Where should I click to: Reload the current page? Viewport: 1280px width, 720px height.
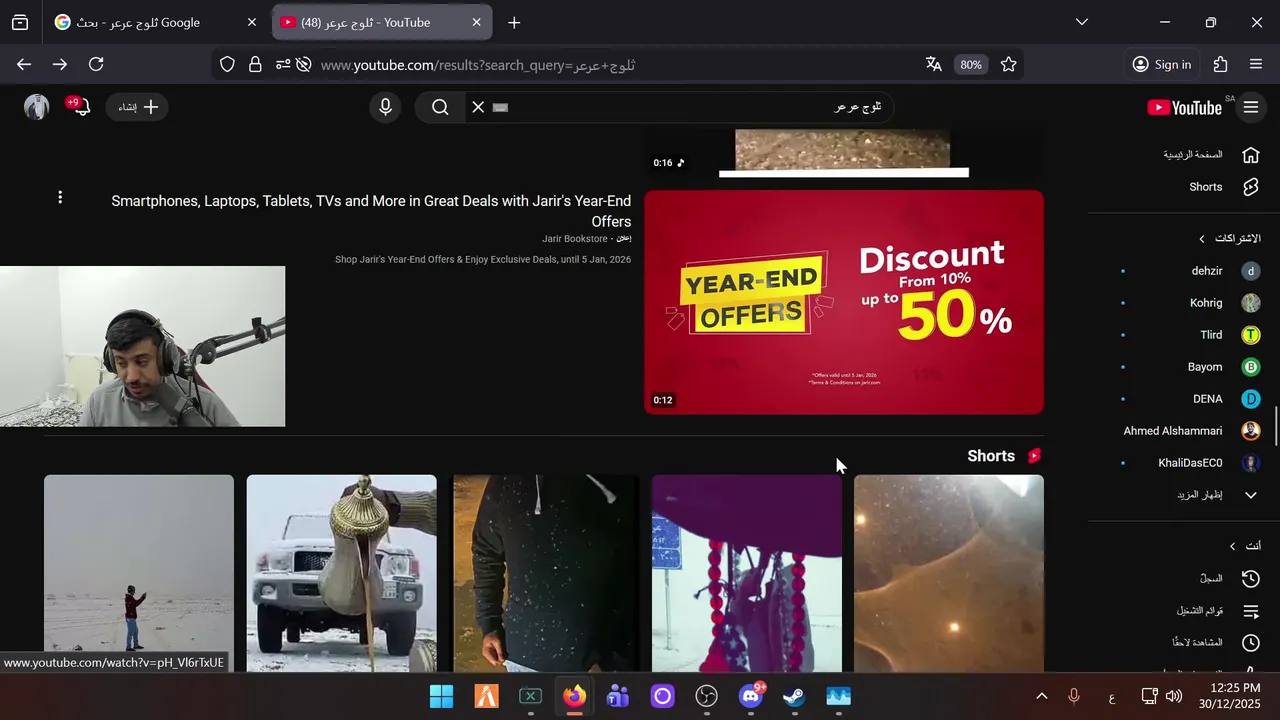(96, 64)
